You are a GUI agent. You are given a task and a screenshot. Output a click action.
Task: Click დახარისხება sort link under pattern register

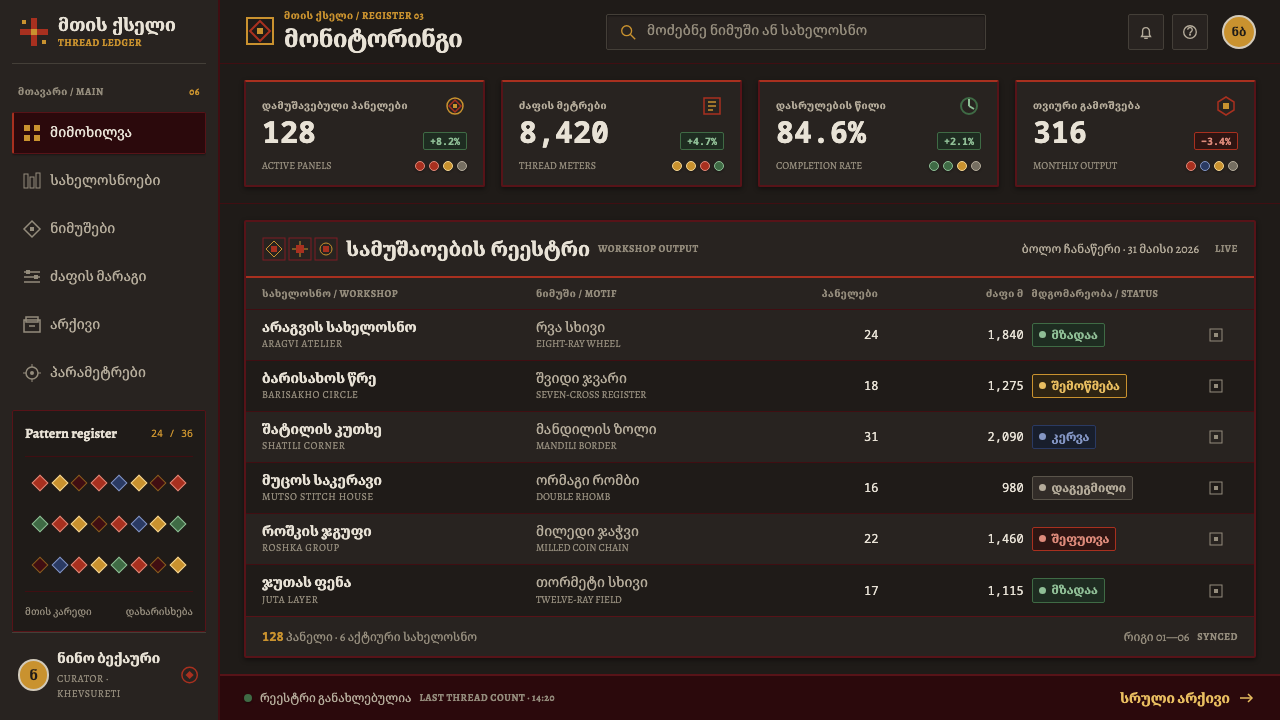[159, 611]
